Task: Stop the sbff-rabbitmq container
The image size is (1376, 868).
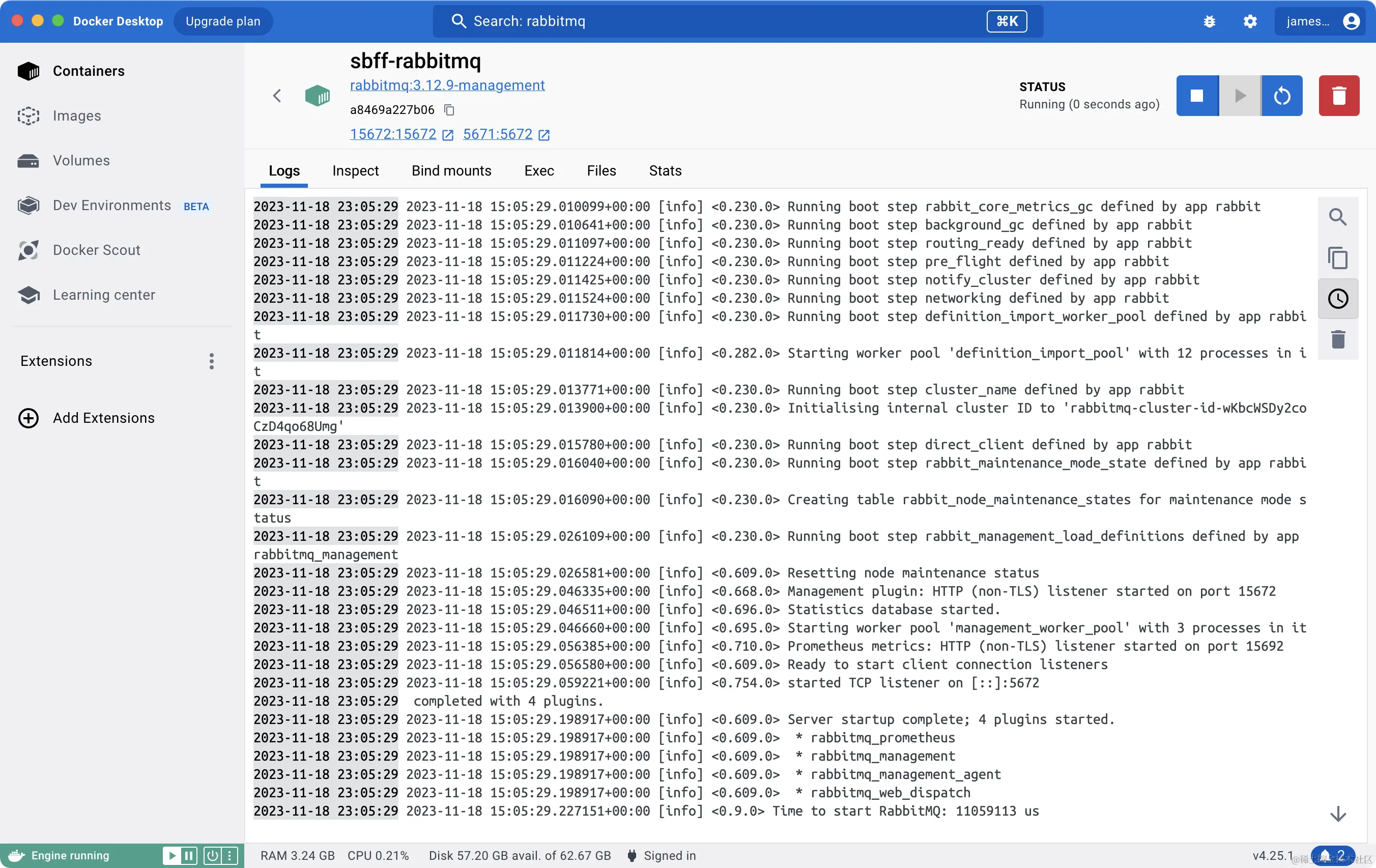Action: pos(1196,96)
